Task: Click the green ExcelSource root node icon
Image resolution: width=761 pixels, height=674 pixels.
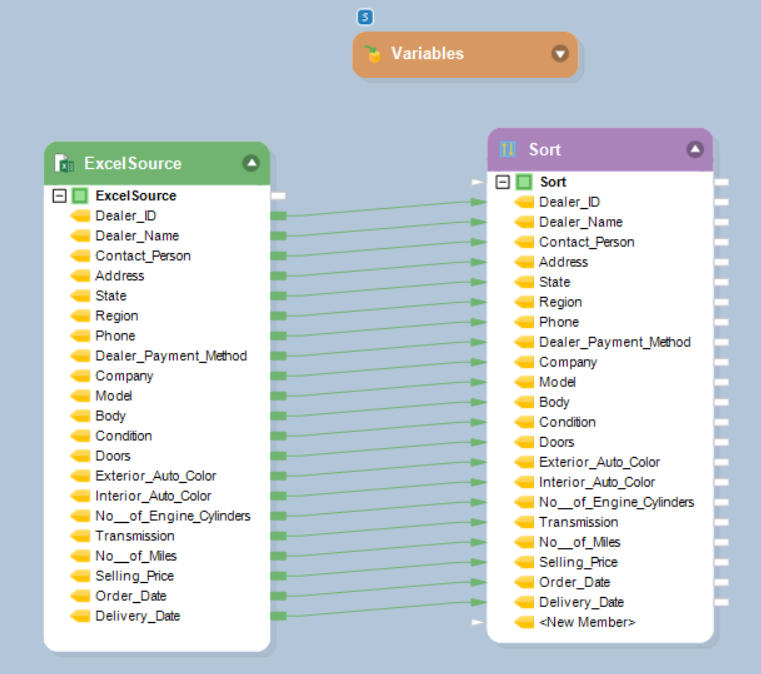Action: coord(80,196)
